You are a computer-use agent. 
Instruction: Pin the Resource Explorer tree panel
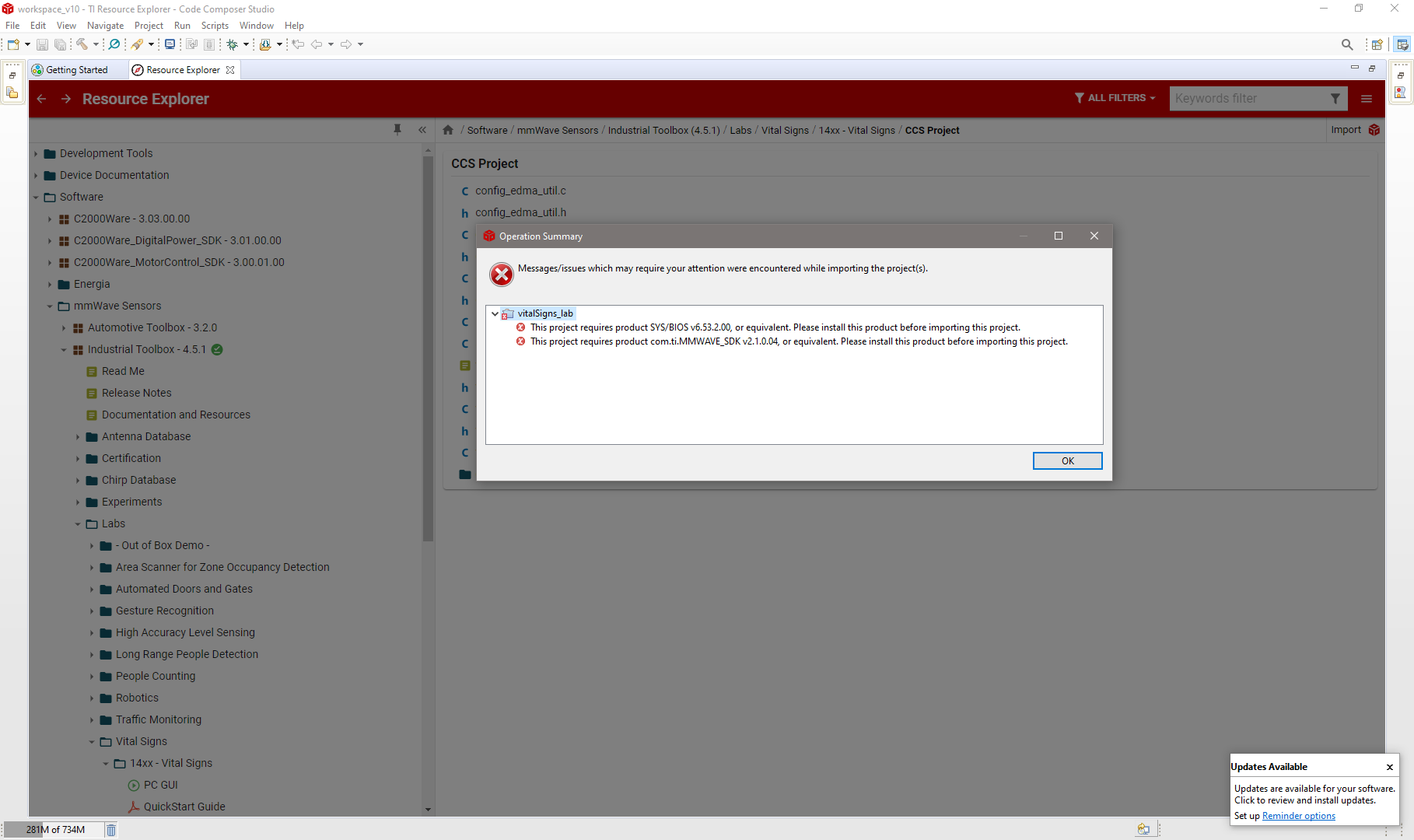tap(397, 130)
